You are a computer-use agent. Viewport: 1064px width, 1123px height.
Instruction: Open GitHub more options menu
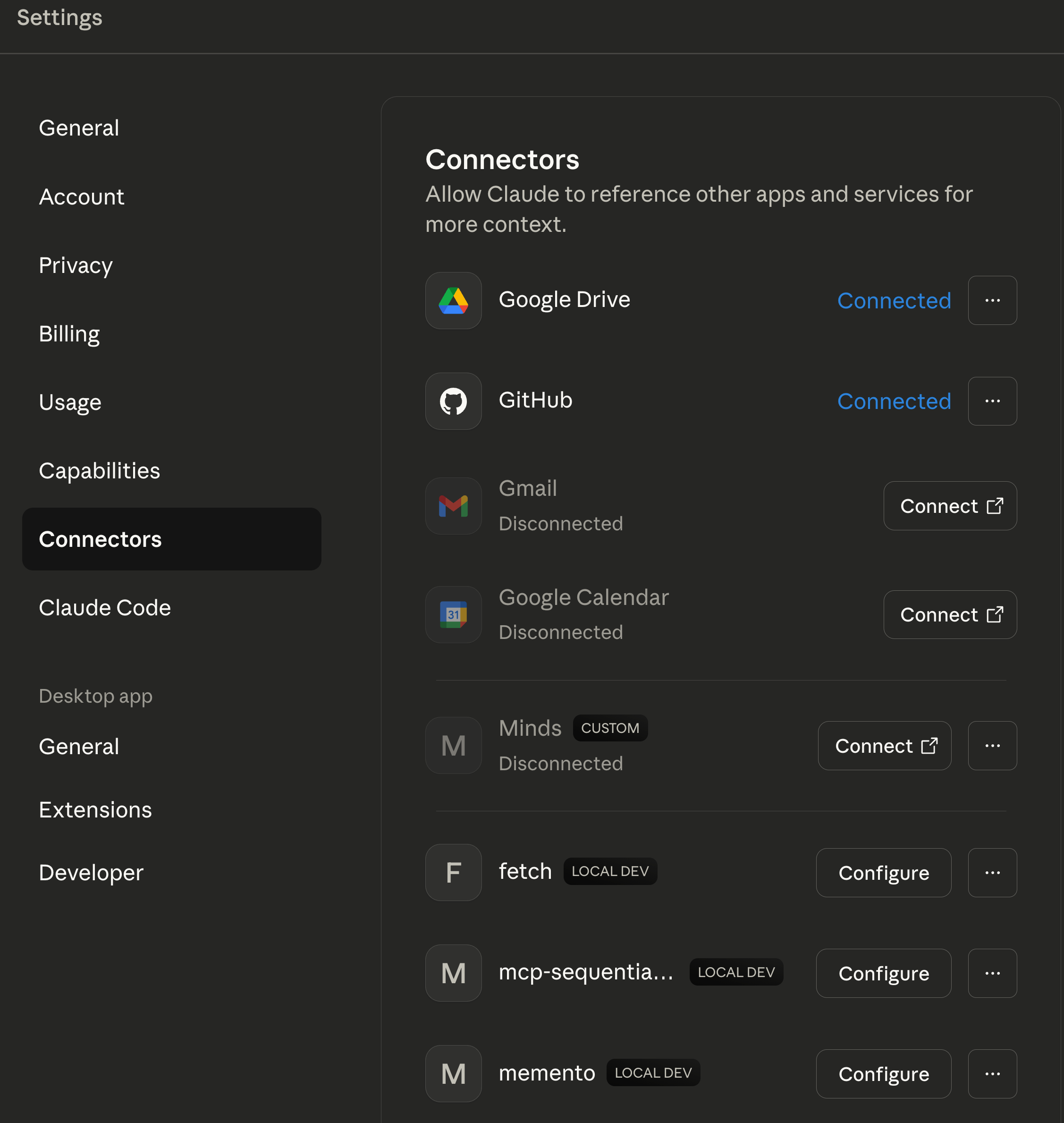coord(992,401)
